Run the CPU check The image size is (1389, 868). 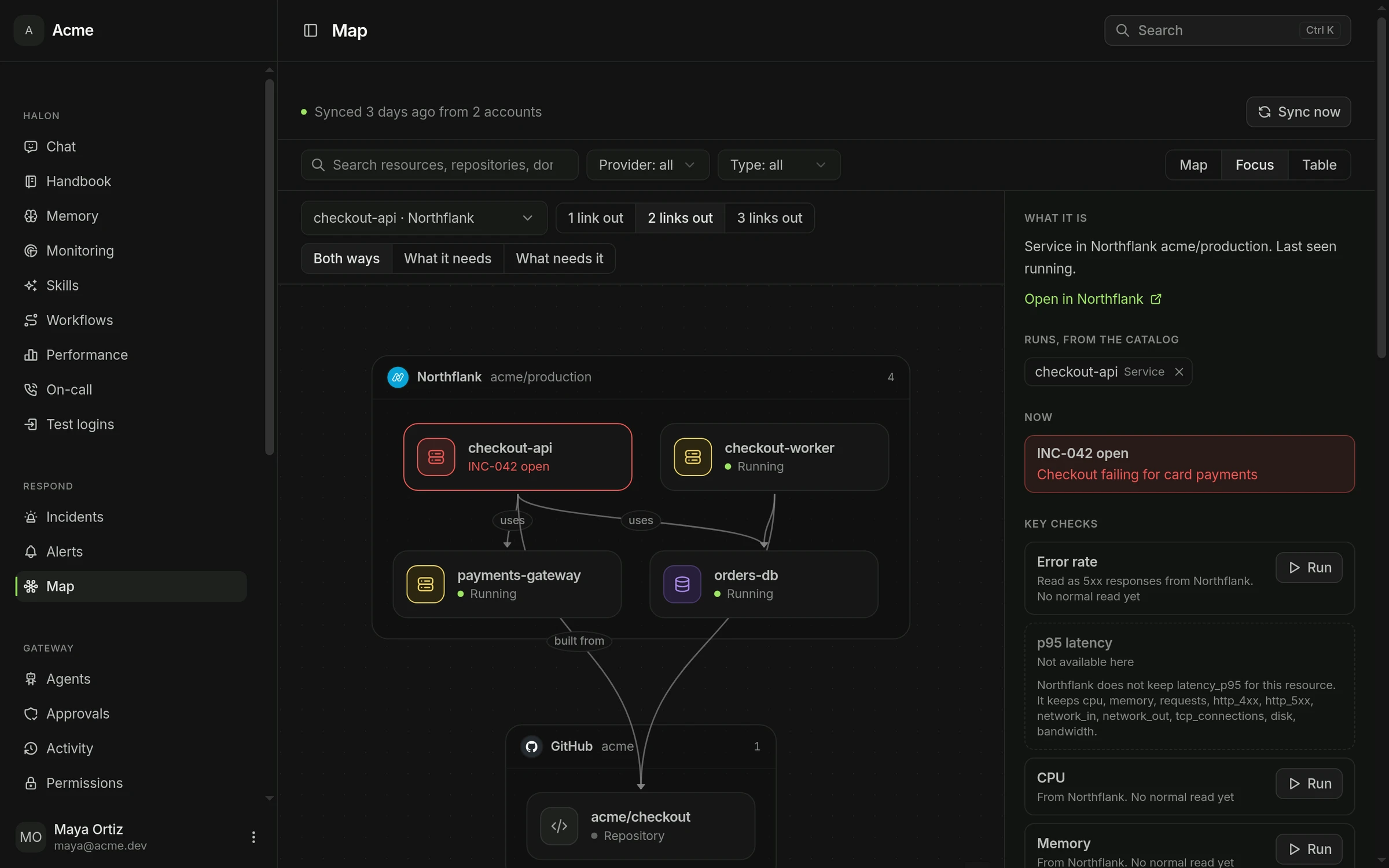[1309, 784]
